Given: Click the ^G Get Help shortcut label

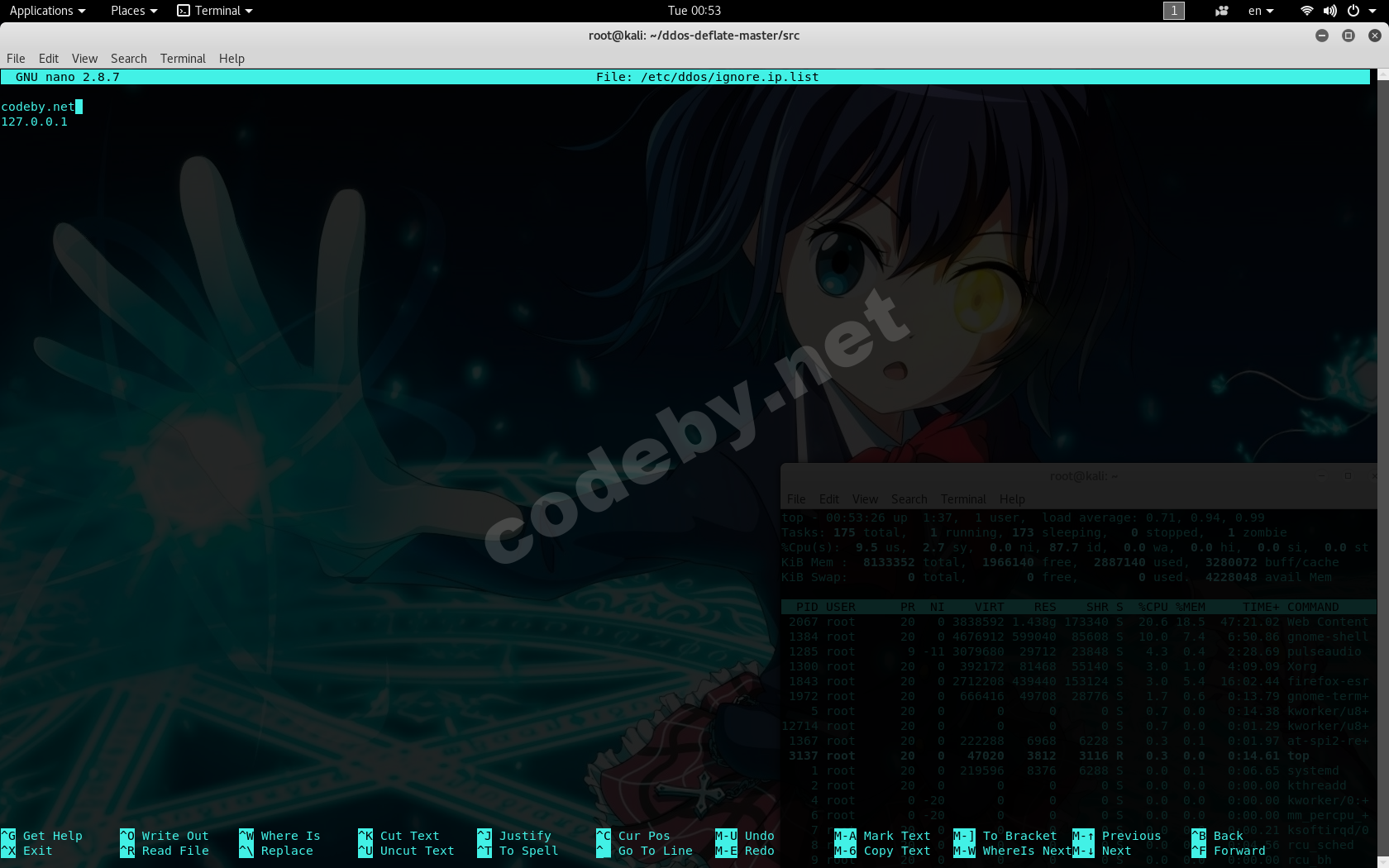Looking at the screenshot, I should pyautogui.click(x=42, y=836).
